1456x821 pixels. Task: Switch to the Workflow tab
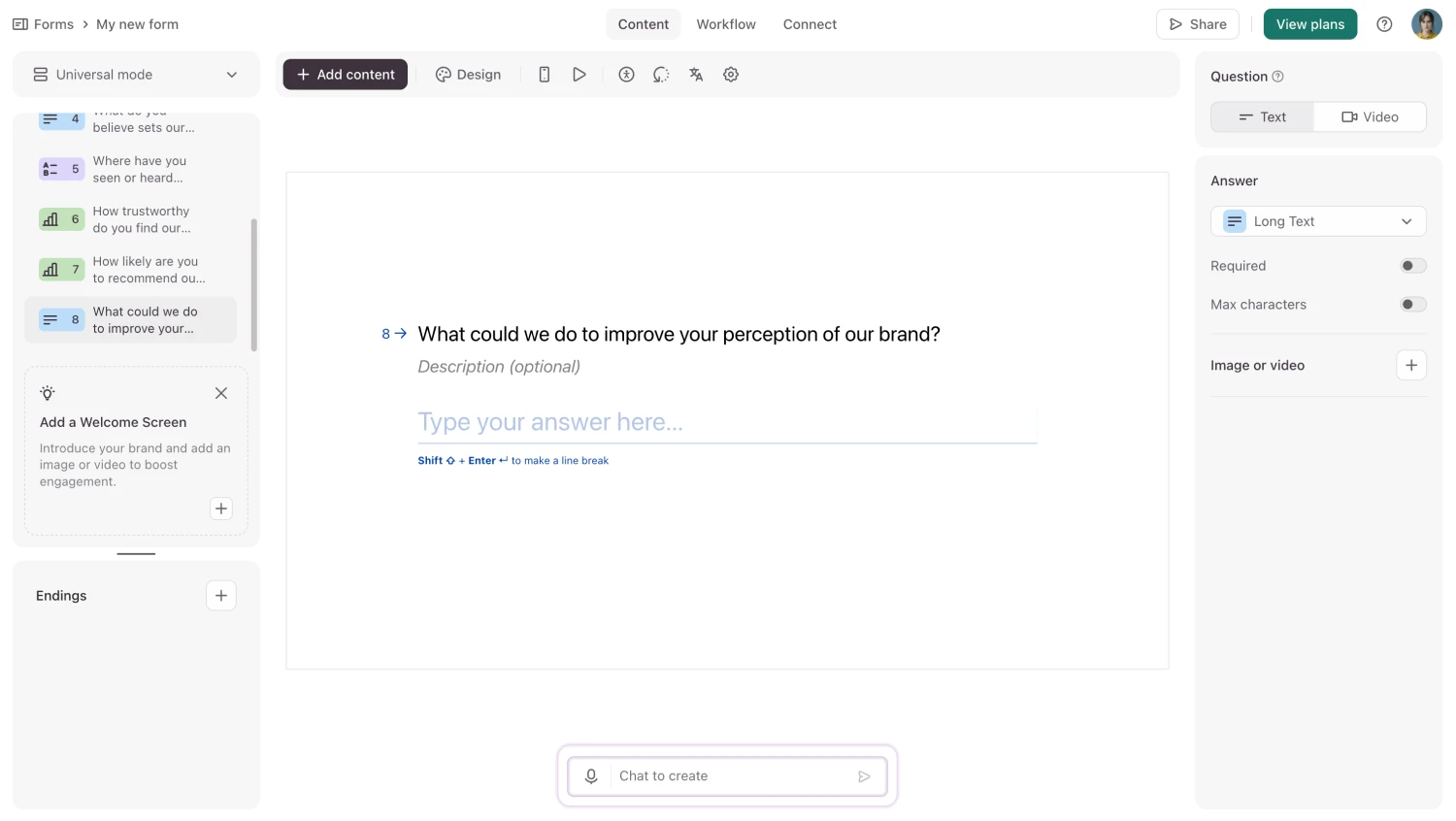coord(726,23)
